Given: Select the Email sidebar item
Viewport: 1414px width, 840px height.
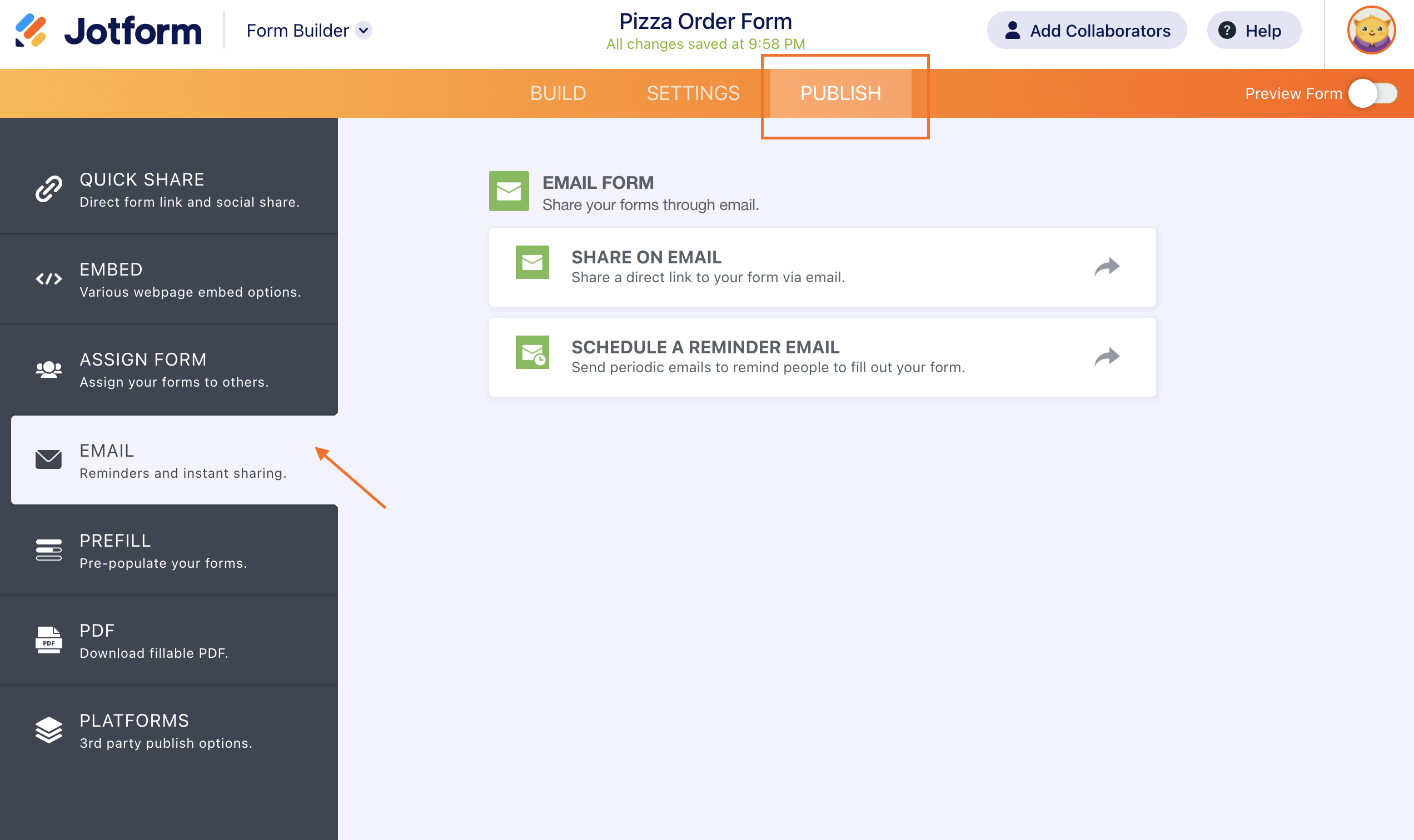Looking at the screenshot, I should coord(175,460).
